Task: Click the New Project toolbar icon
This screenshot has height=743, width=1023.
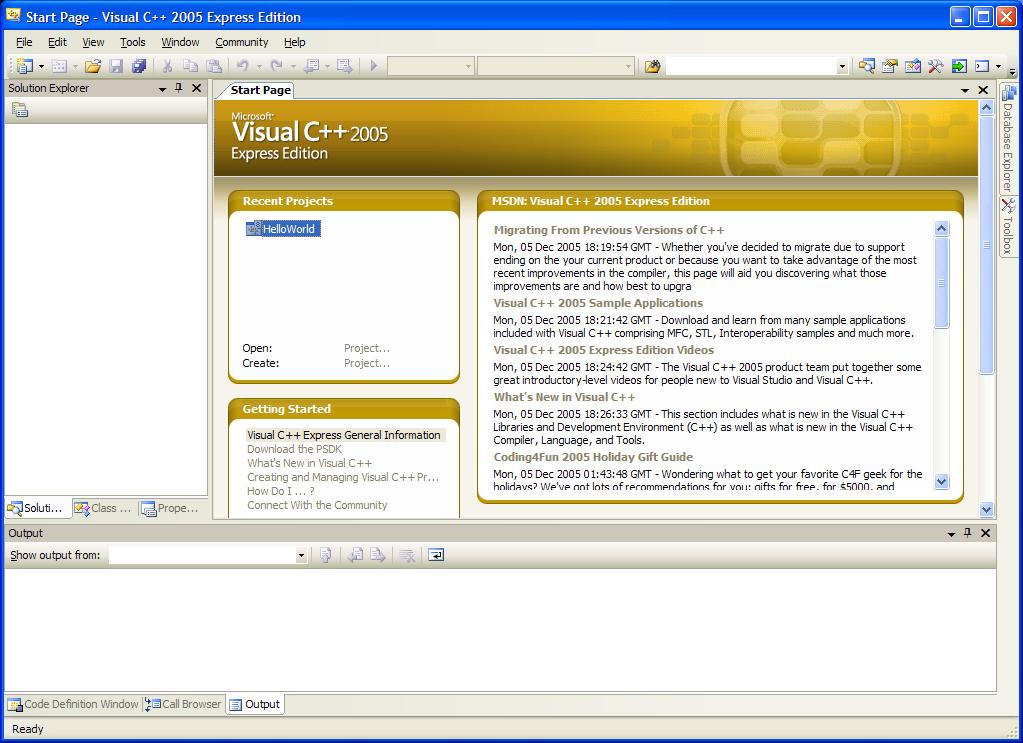Action: click(25, 66)
